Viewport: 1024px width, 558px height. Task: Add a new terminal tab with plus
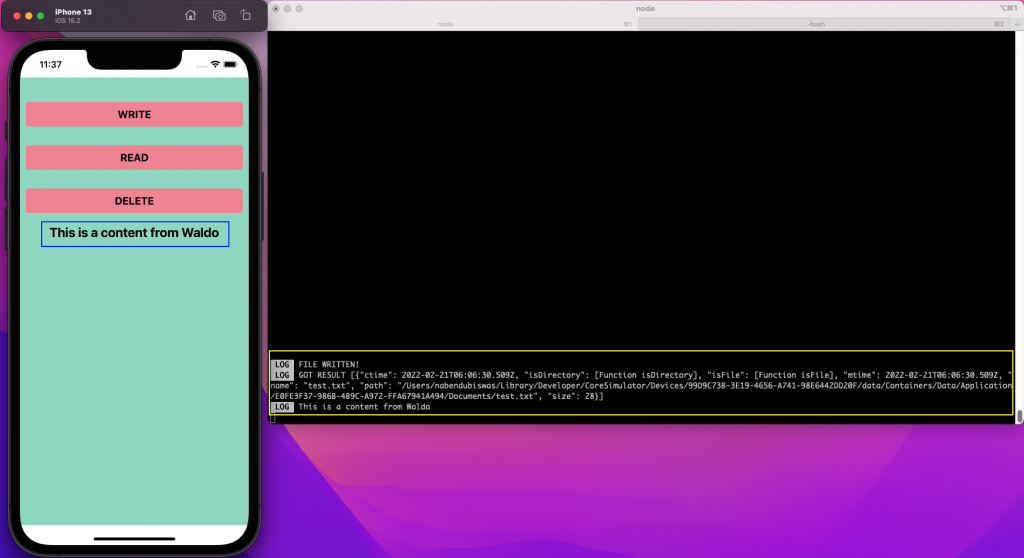(x=1017, y=24)
